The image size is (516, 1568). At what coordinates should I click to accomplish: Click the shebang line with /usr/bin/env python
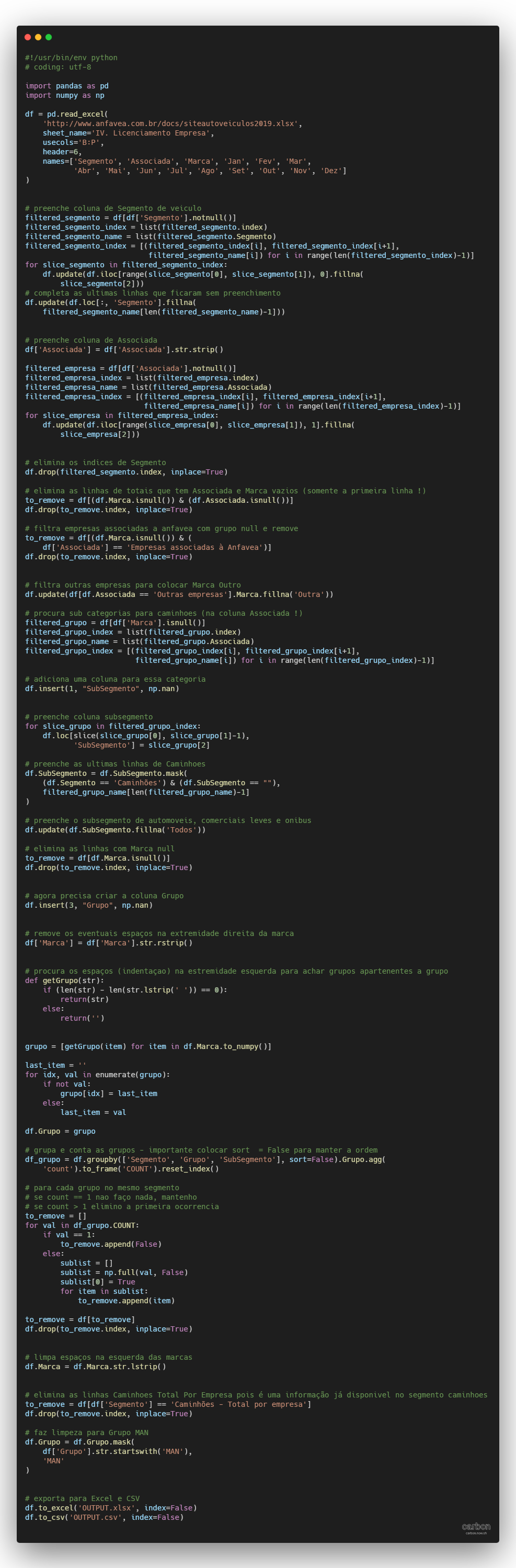[x=71, y=58]
